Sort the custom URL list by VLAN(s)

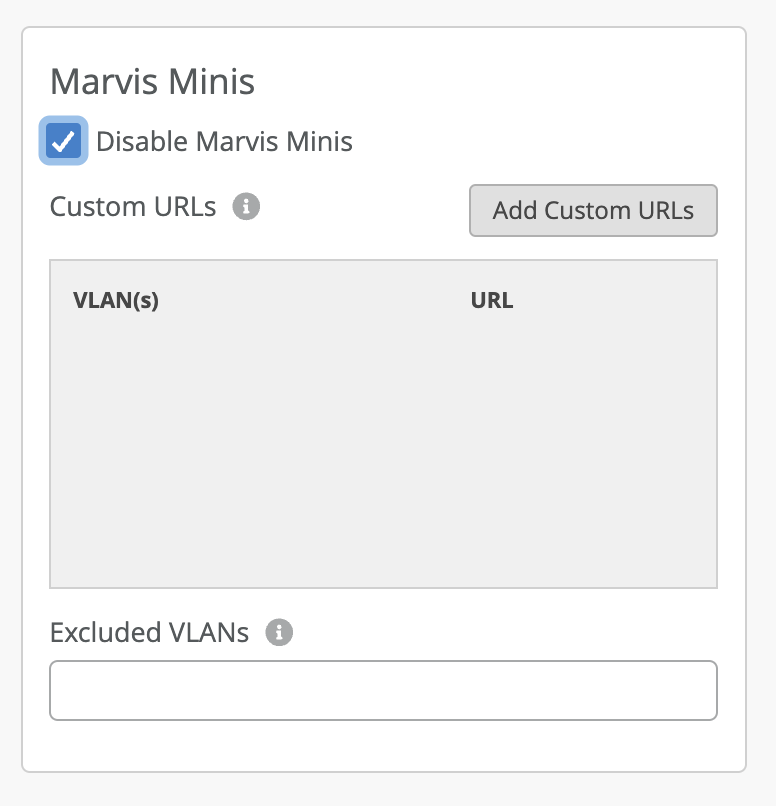tap(116, 300)
